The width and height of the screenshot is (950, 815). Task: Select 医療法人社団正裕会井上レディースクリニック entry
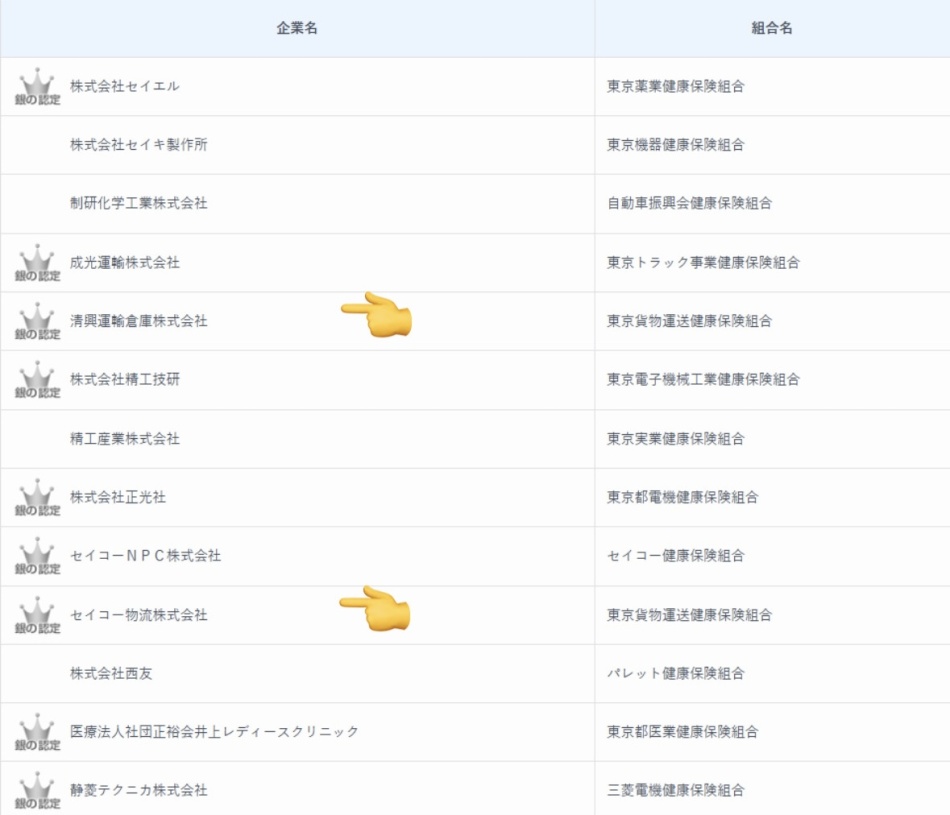coord(214,731)
